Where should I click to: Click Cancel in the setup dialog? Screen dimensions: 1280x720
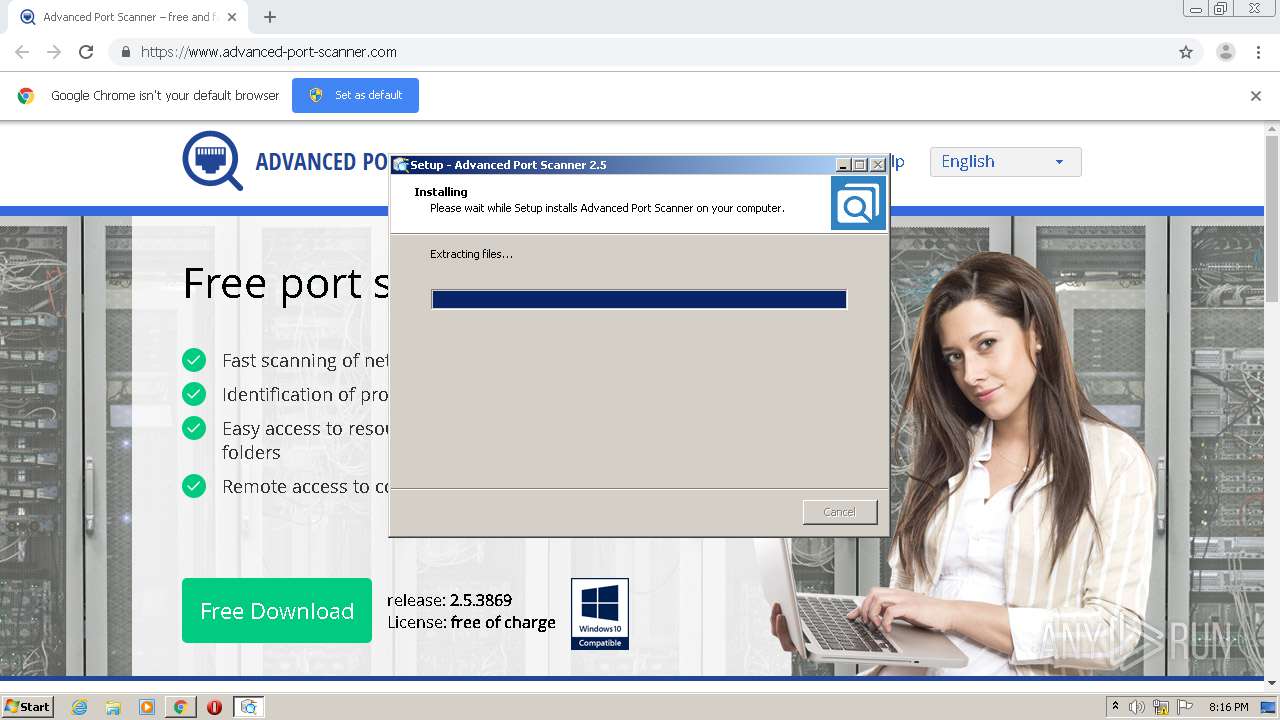click(x=840, y=512)
